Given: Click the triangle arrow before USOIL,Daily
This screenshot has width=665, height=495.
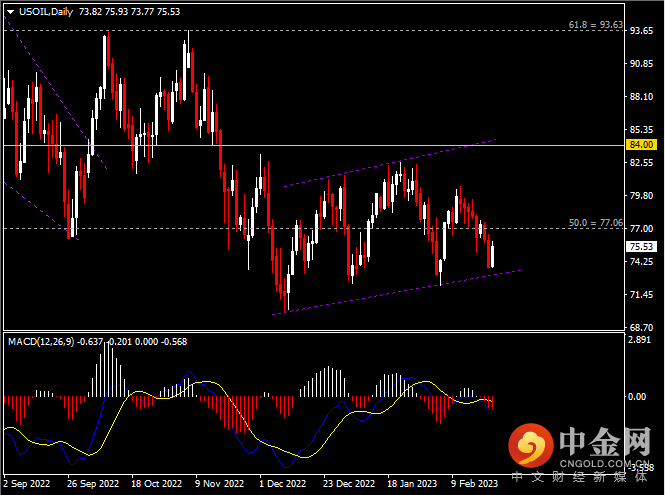Looking at the screenshot, I should tap(9, 10).
